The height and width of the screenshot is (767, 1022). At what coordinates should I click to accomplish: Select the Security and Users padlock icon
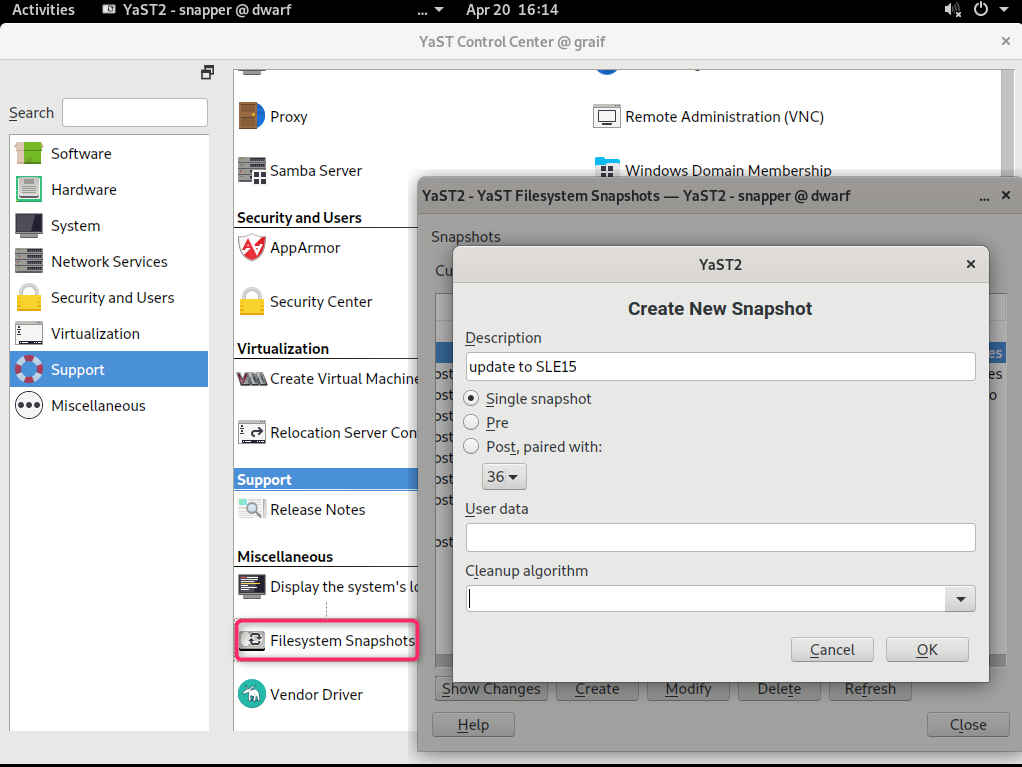29,297
